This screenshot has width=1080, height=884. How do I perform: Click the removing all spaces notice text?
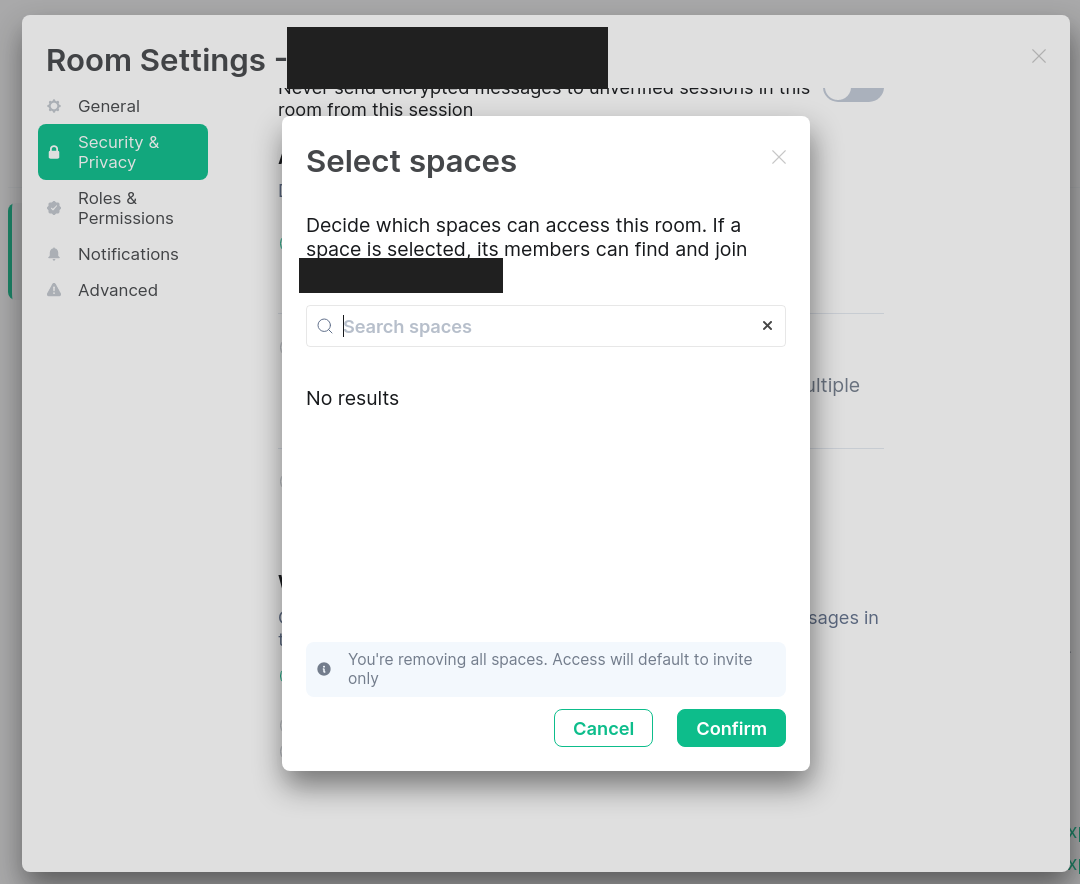tap(550, 669)
